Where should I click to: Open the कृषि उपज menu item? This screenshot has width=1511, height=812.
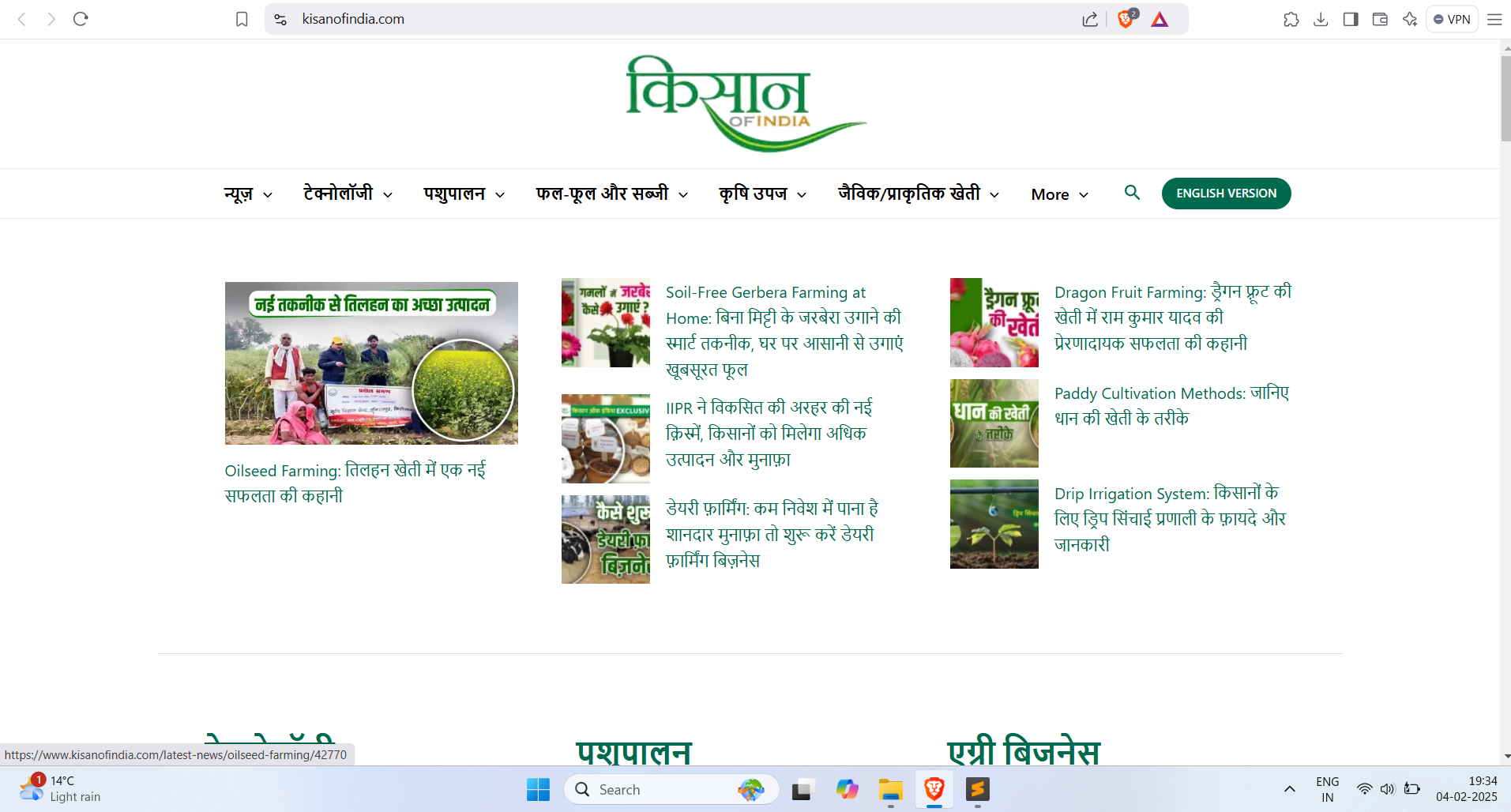[x=753, y=194]
